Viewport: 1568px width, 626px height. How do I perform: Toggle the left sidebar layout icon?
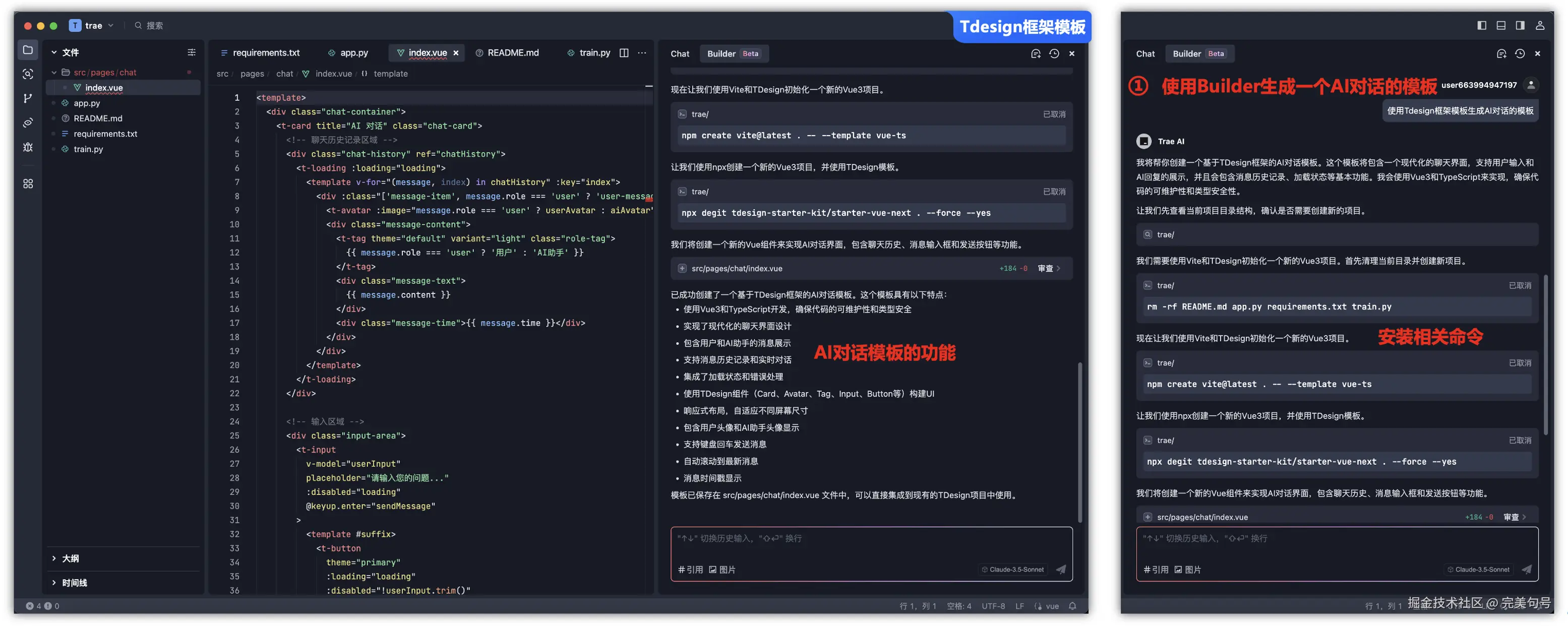pyautogui.click(x=1482, y=25)
